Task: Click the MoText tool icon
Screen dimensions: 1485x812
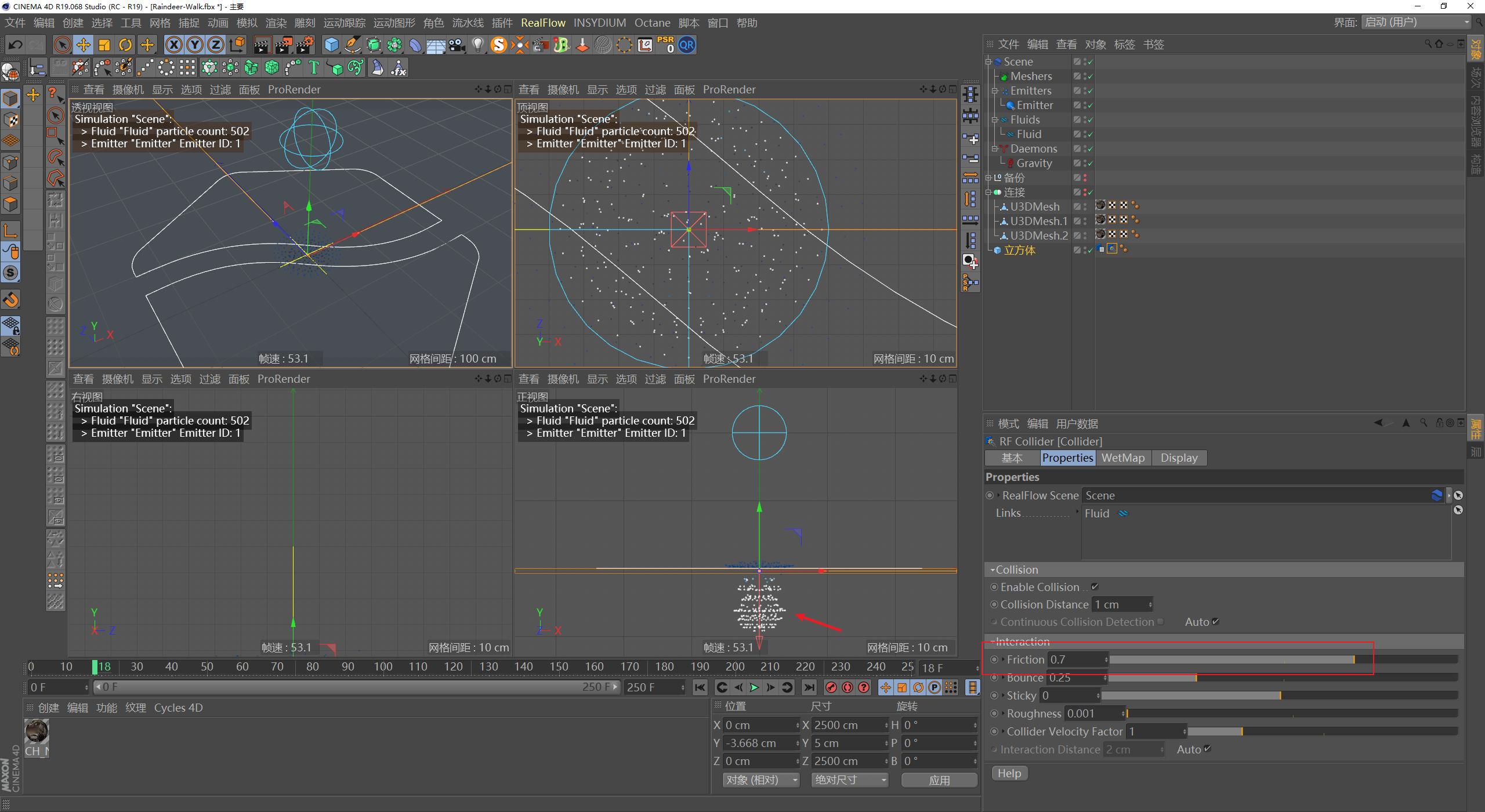Action: (x=314, y=68)
